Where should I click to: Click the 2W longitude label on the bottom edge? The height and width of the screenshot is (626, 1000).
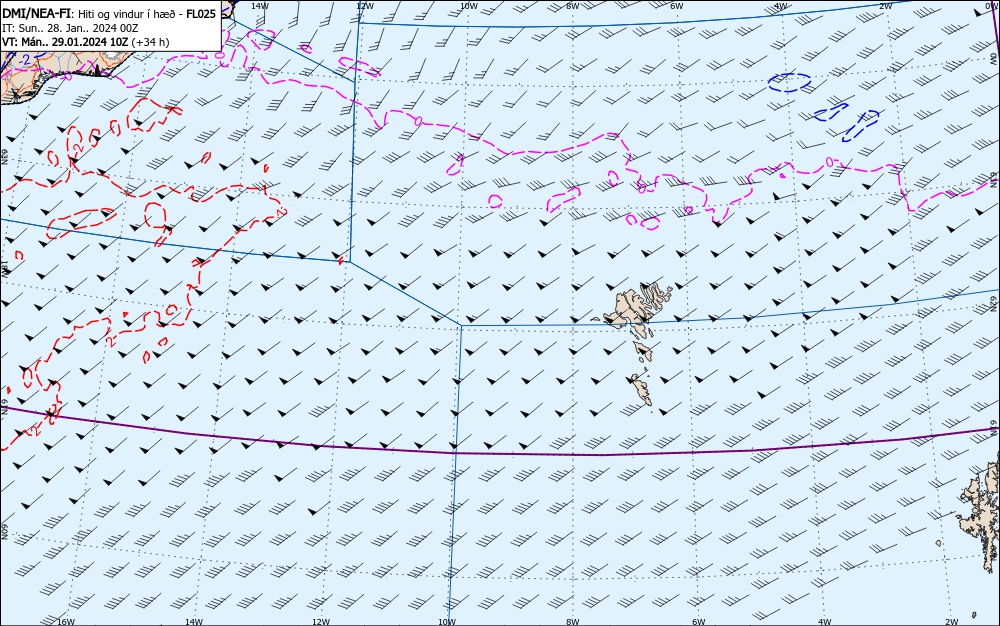coord(952,622)
